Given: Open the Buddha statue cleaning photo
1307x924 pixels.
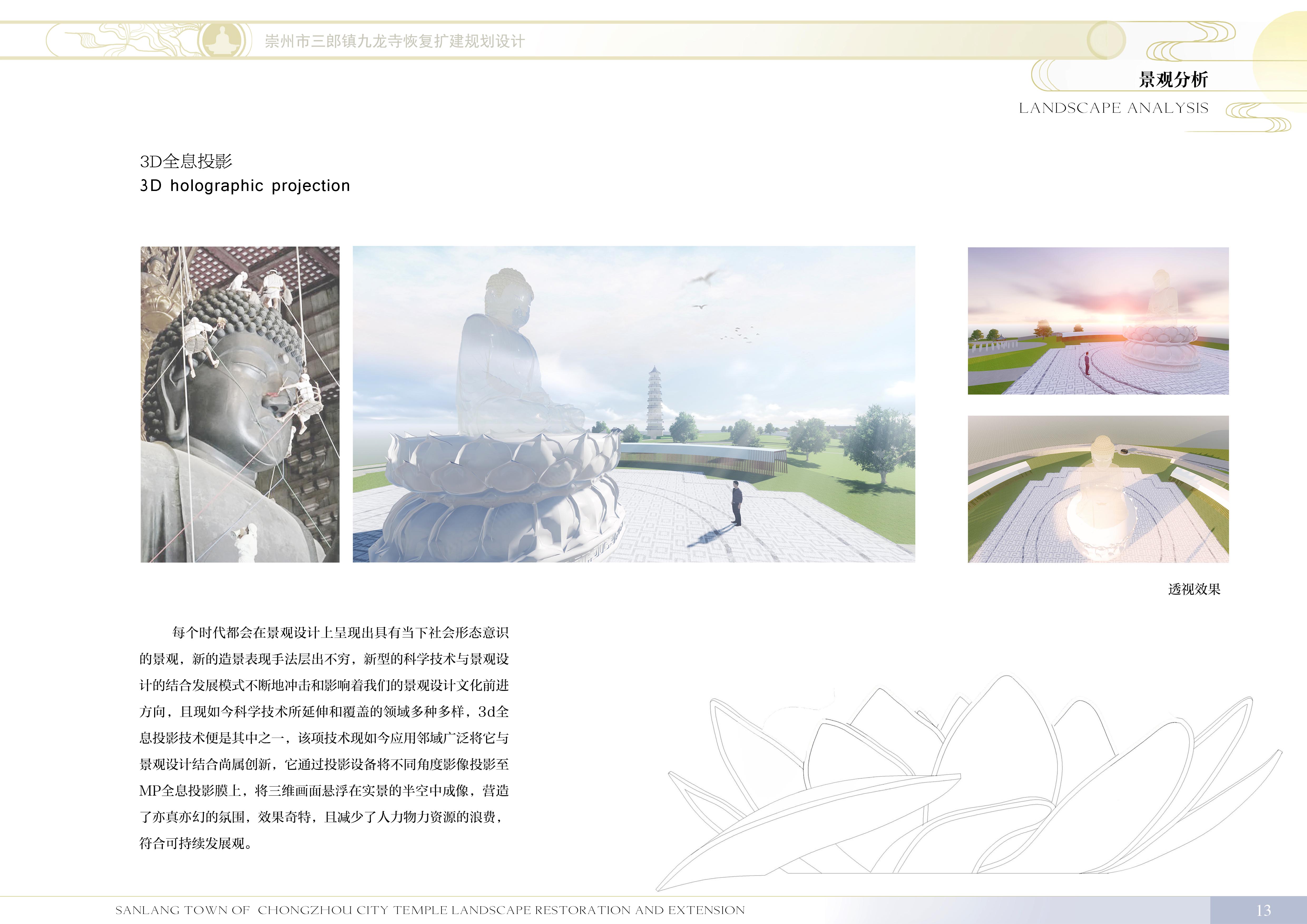Looking at the screenshot, I should pyautogui.click(x=240, y=405).
